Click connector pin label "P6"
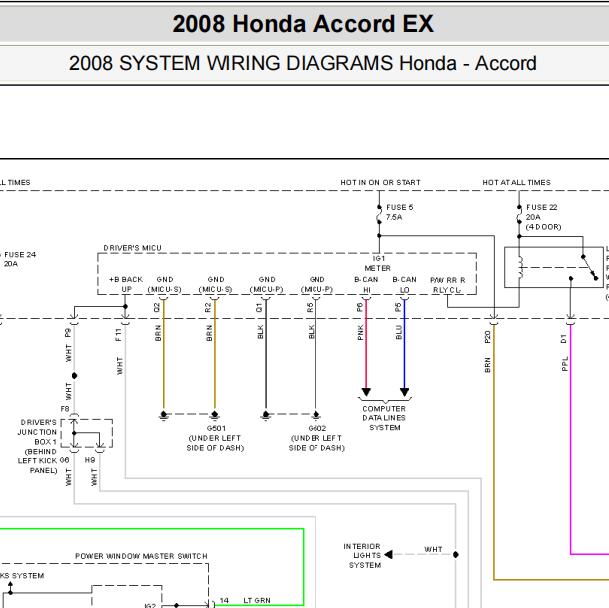The image size is (609, 608). point(360,307)
